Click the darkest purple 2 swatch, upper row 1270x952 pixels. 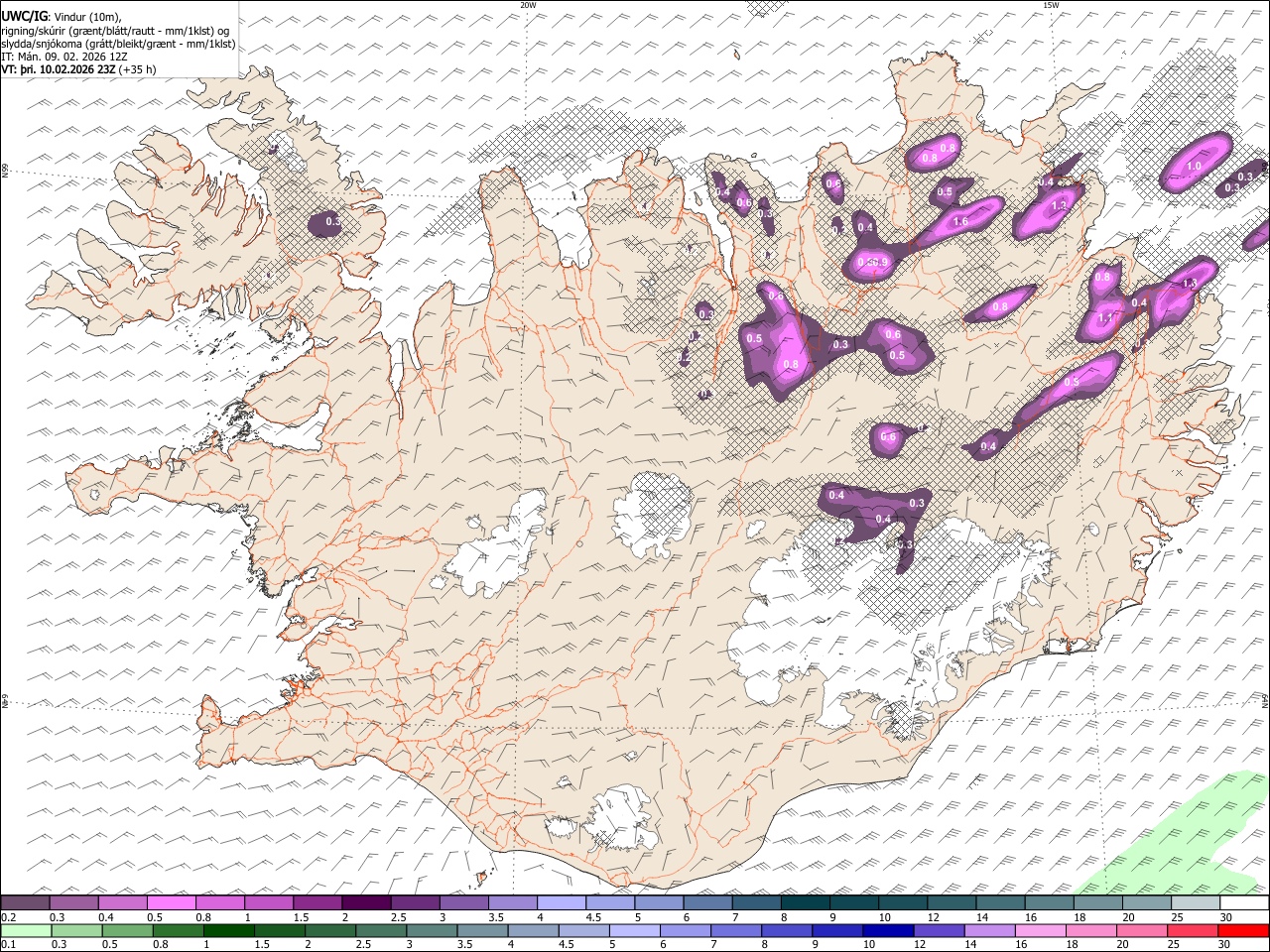pos(366,903)
